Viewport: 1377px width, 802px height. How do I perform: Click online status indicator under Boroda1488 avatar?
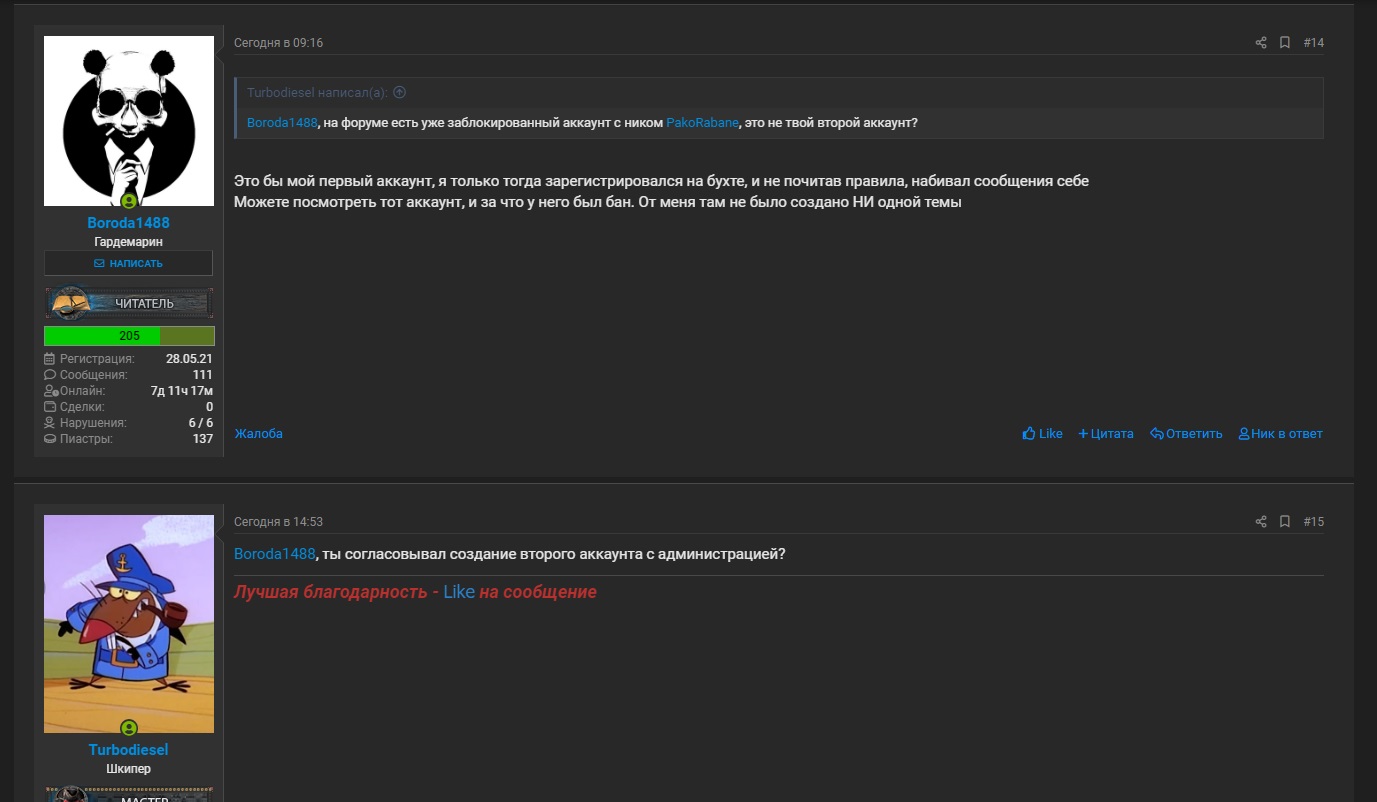pos(129,201)
